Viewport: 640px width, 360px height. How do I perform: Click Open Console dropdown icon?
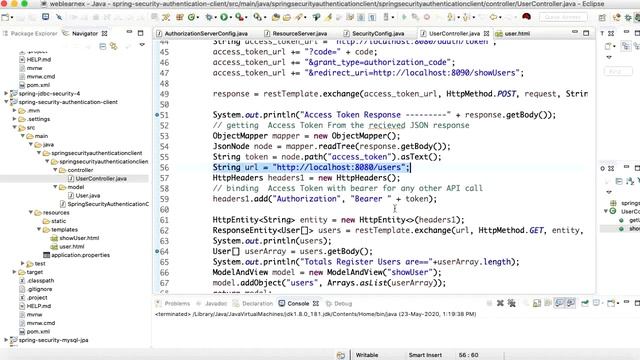click(x=611, y=303)
